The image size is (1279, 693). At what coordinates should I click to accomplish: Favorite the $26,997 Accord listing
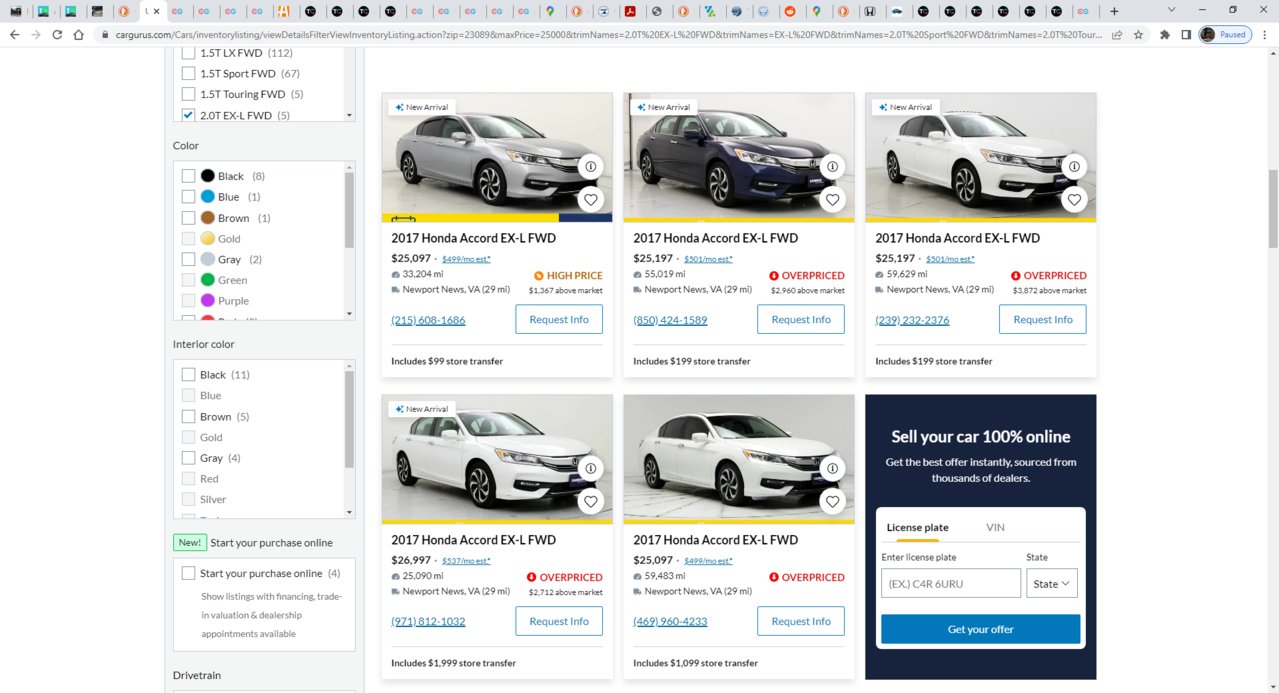click(591, 501)
